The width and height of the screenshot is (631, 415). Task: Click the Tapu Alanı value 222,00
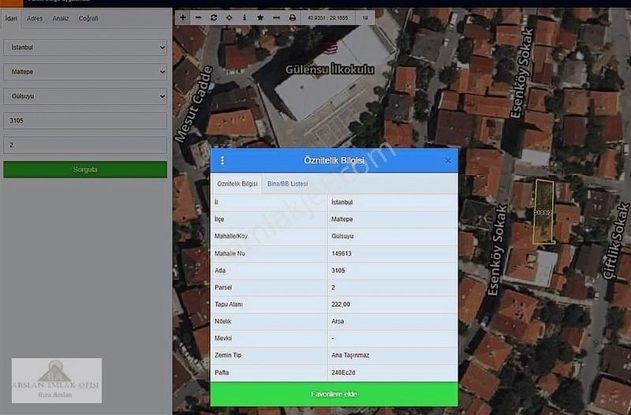[340, 304]
